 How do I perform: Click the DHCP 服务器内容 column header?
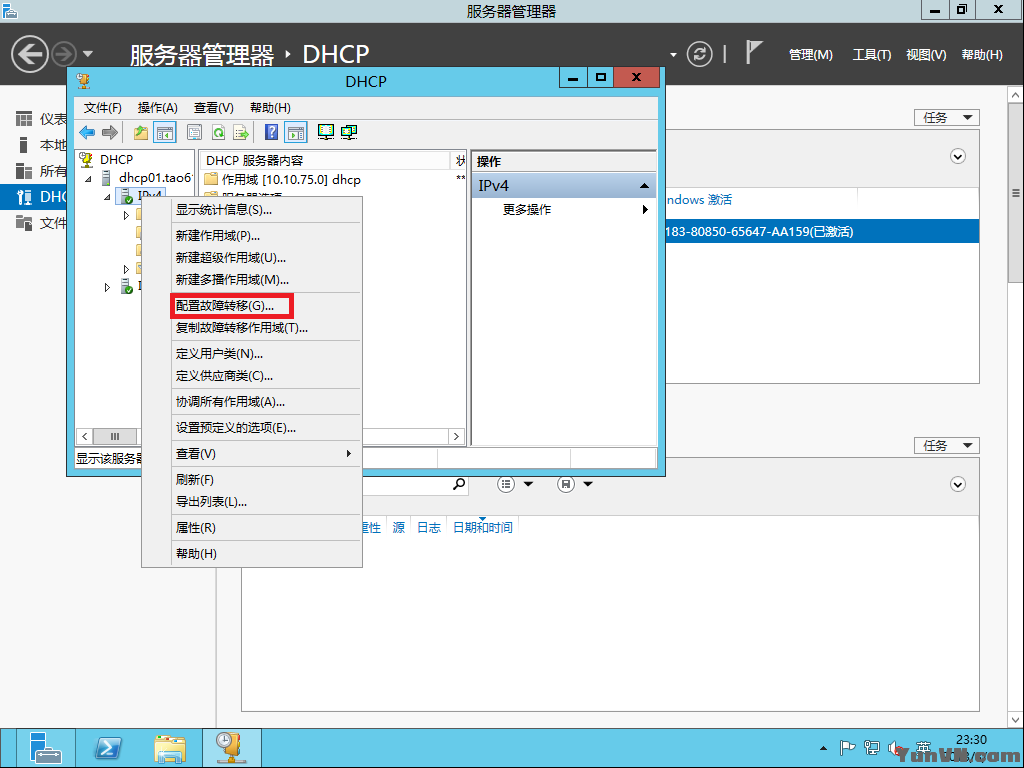click(x=325, y=161)
